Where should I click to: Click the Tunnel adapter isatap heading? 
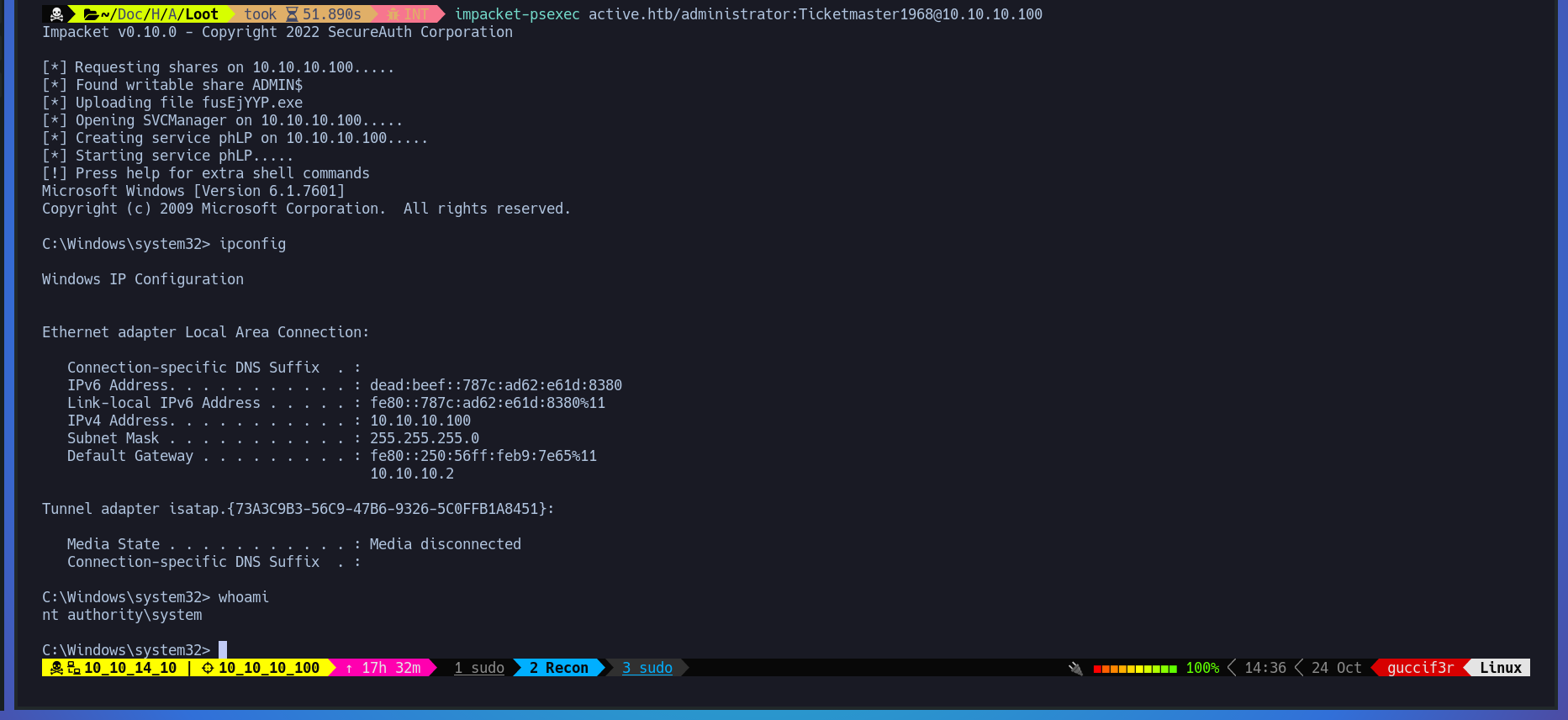[x=298, y=509]
